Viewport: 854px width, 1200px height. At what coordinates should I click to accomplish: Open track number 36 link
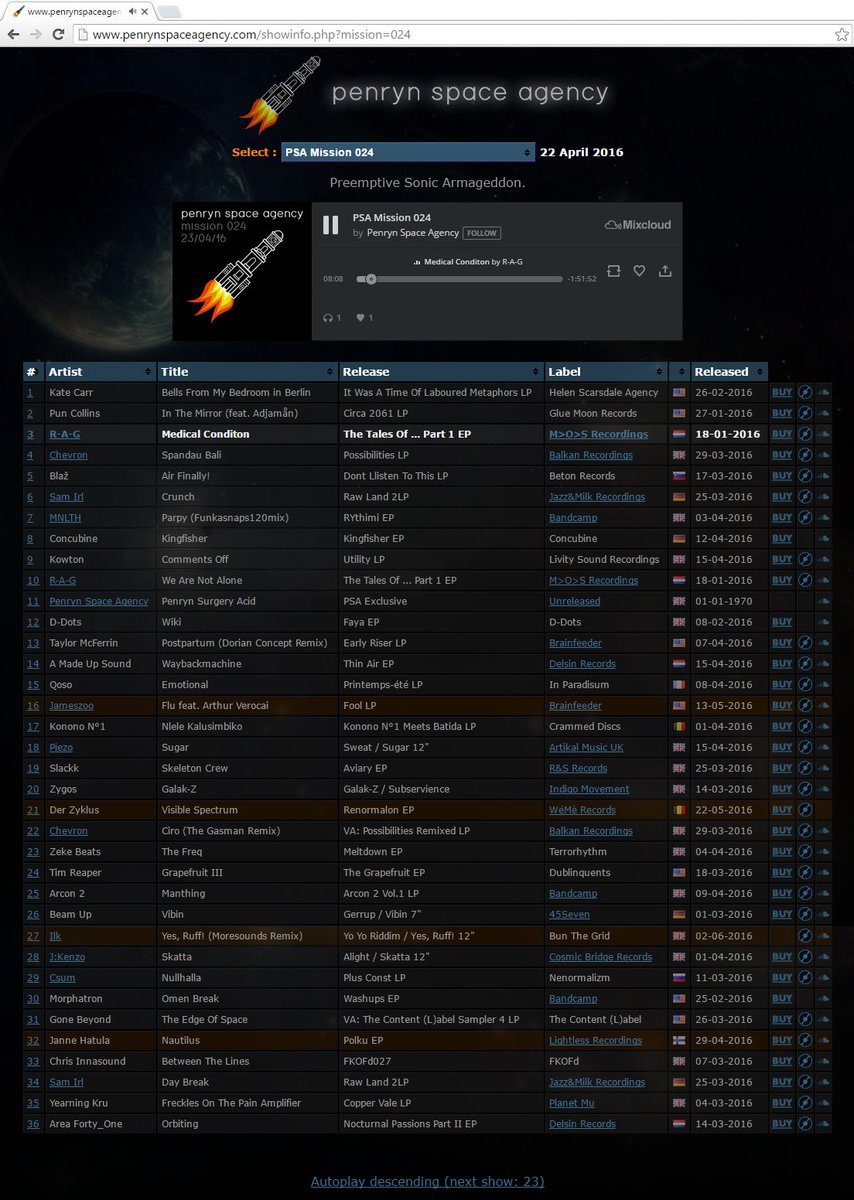pyautogui.click(x=33, y=1124)
